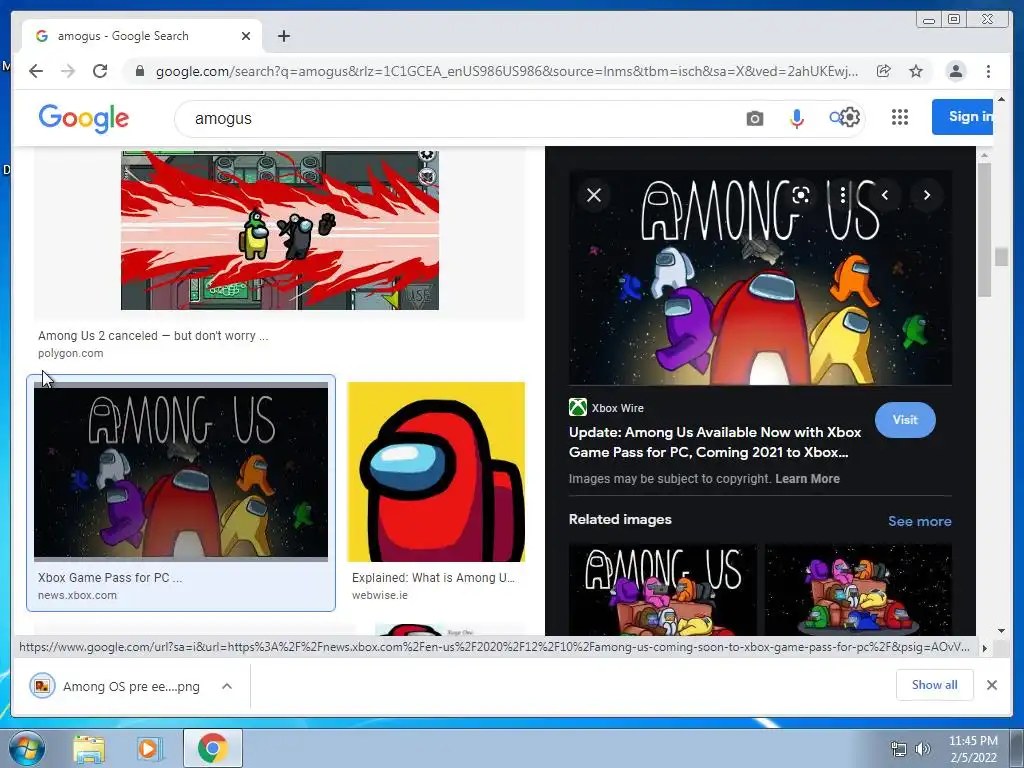Click the 11:45 PM clock
This screenshot has width=1024, height=768.
pos(973,741)
